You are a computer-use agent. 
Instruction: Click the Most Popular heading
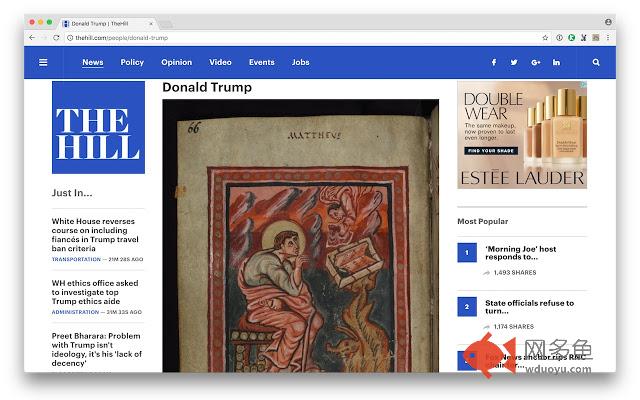coord(482,221)
